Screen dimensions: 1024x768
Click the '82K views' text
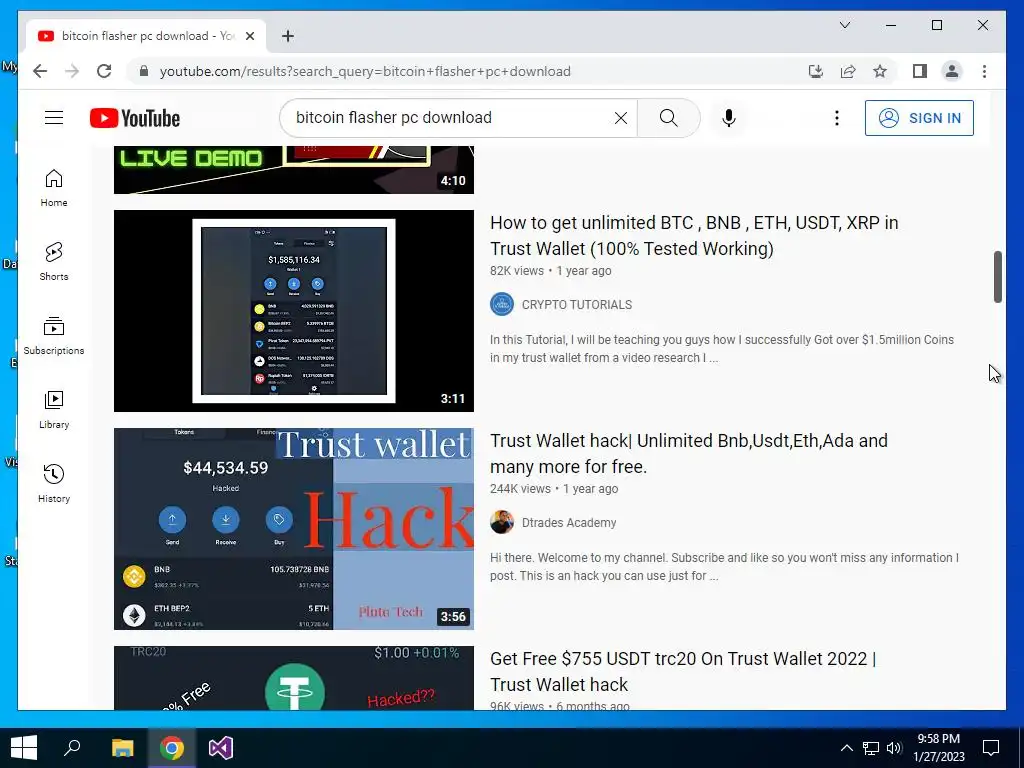click(517, 271)
